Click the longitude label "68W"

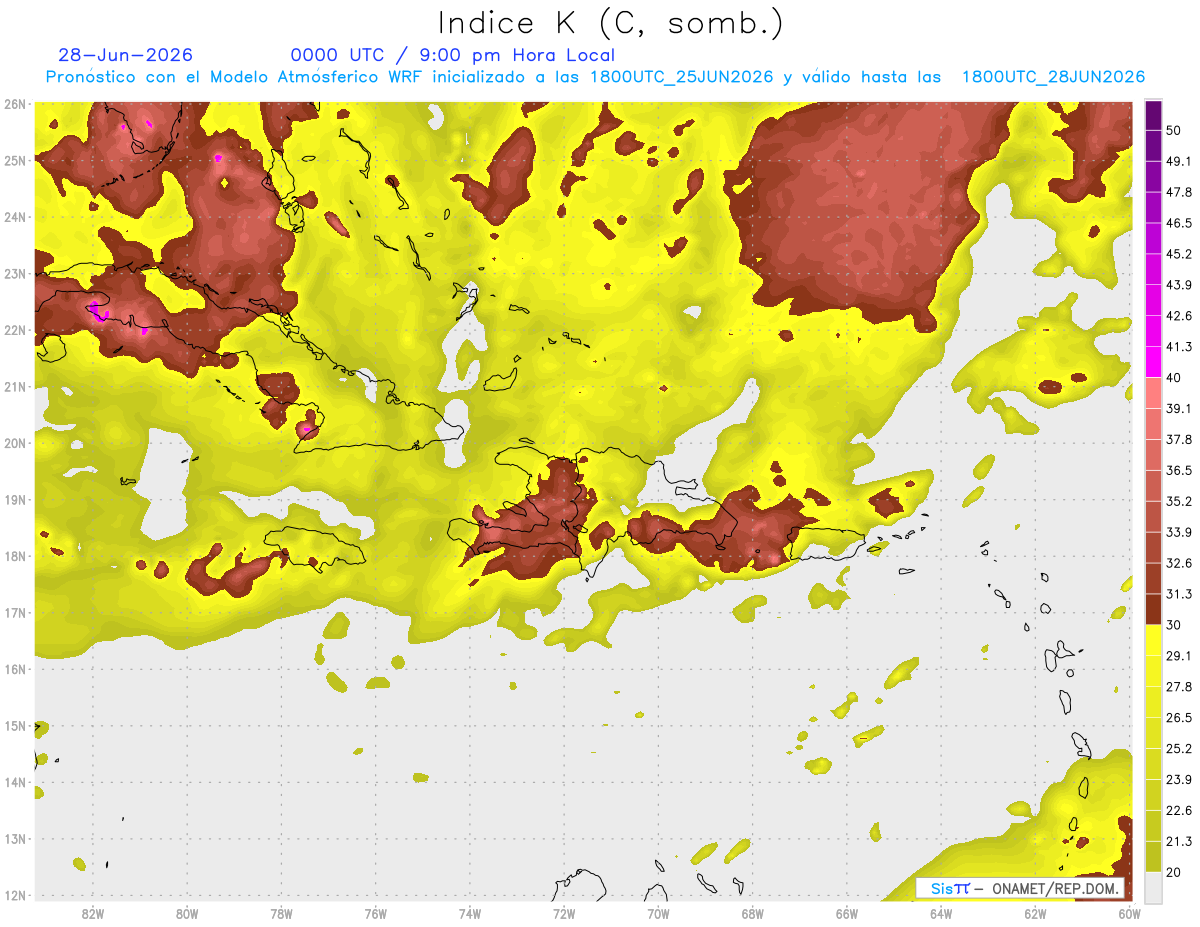(752, 914)
